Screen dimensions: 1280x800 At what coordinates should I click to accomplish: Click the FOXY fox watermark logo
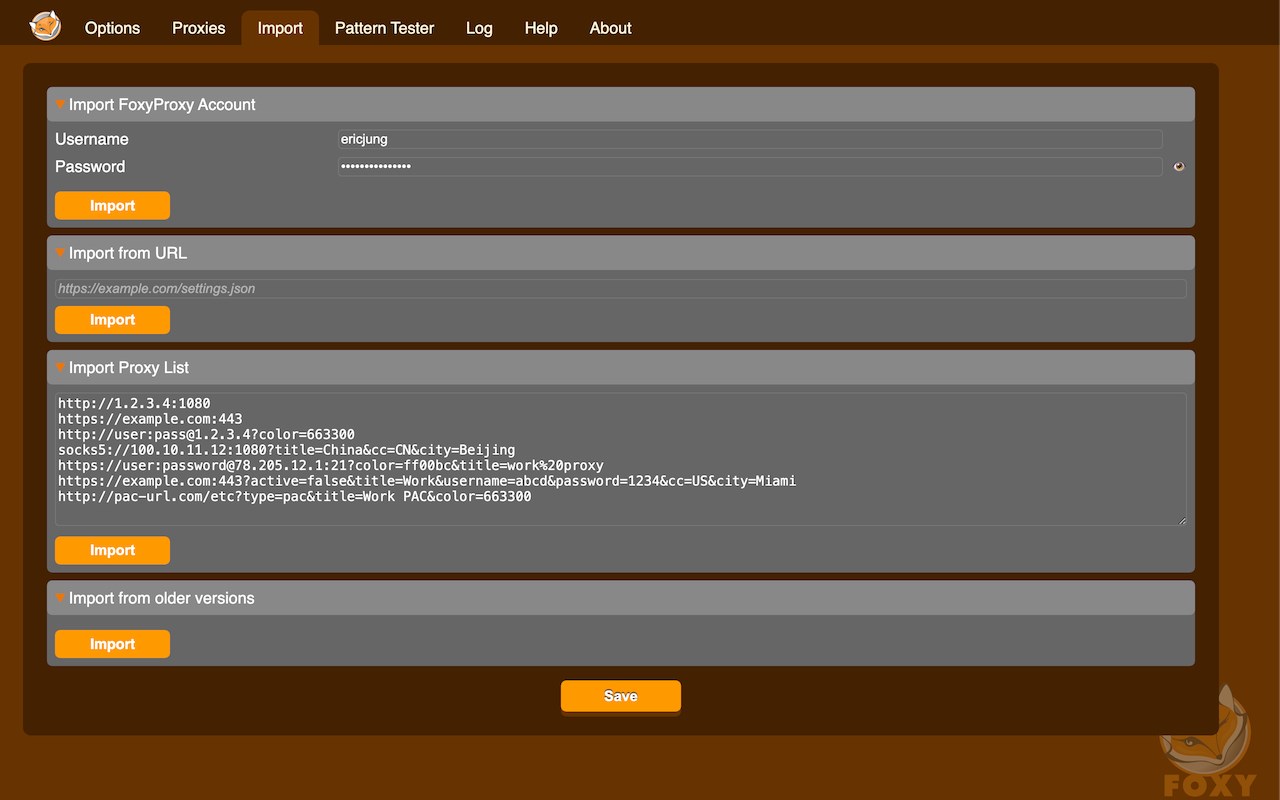coord(1208,742)
